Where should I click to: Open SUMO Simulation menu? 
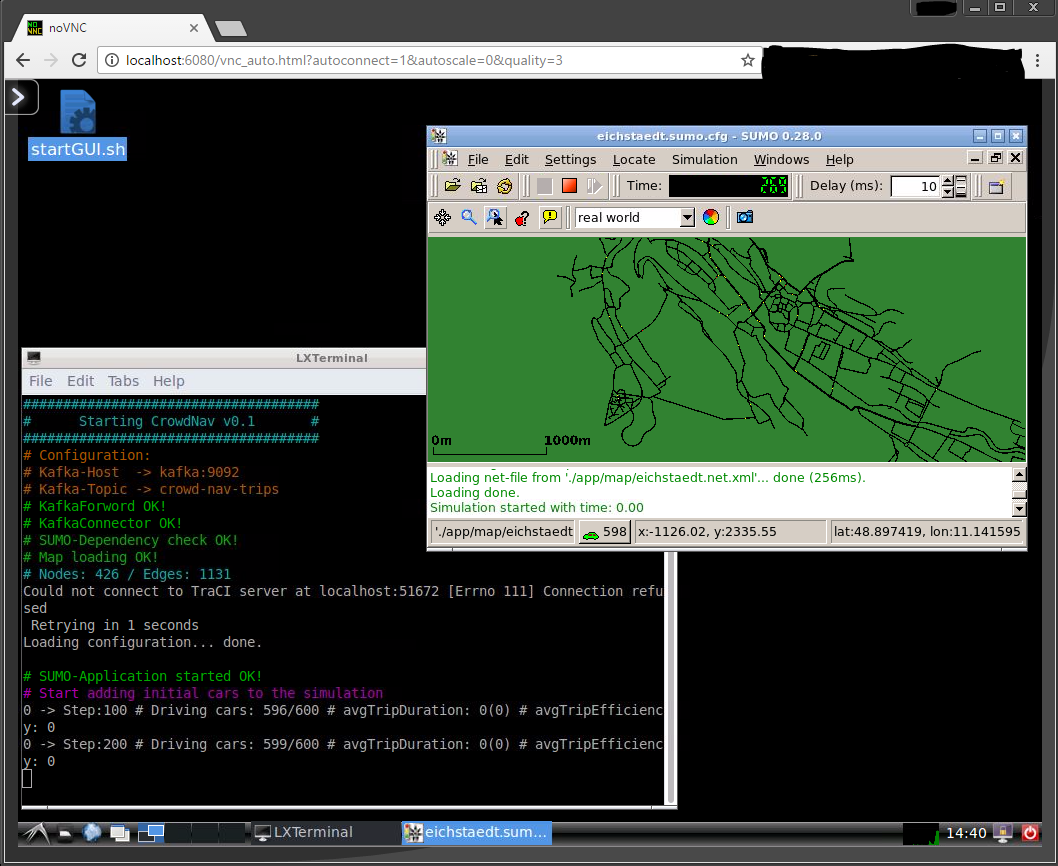(704, 159)
